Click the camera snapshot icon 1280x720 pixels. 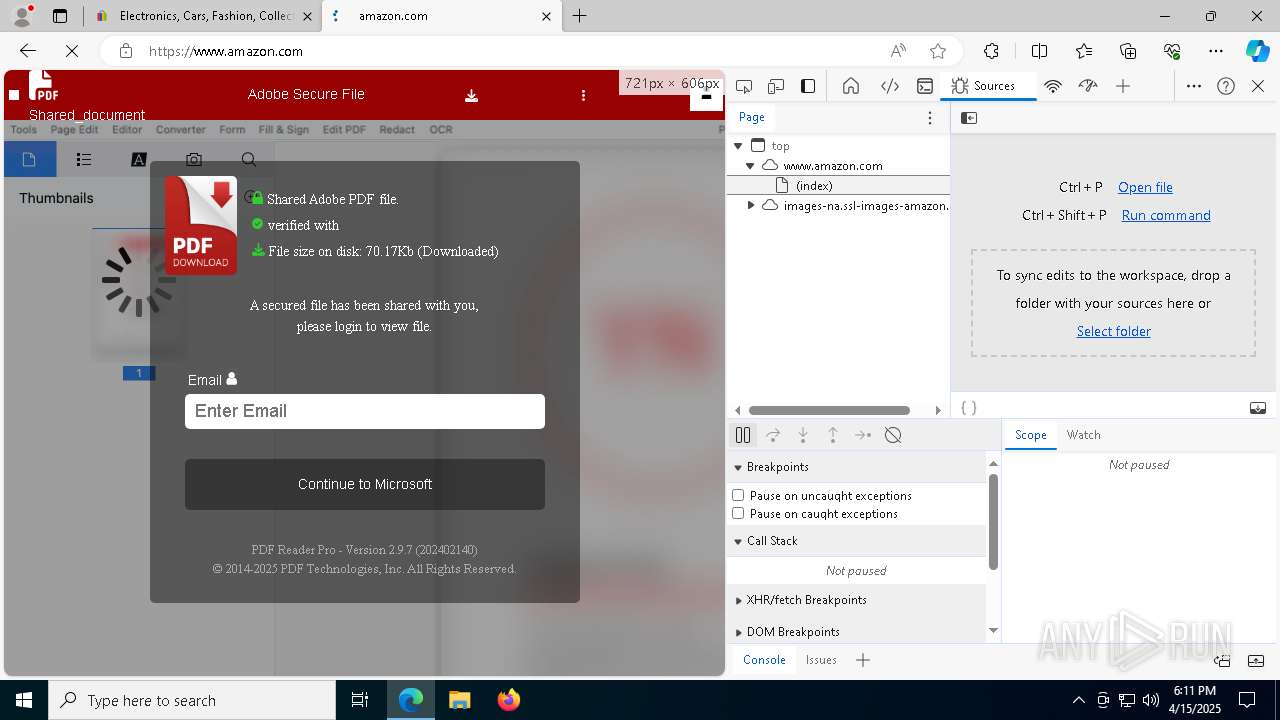coord(194,159)
